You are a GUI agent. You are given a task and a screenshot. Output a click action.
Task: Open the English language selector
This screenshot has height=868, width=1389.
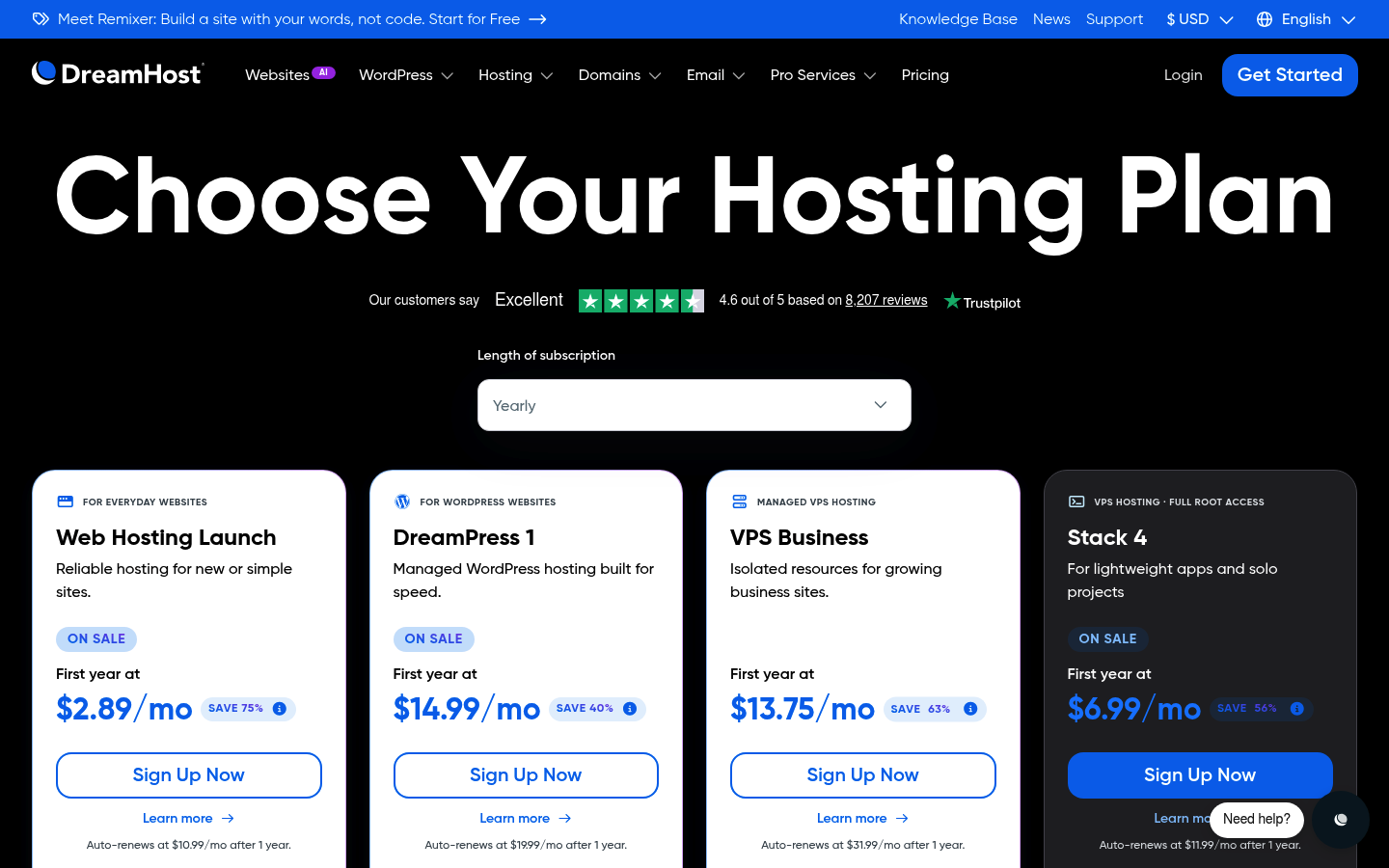click(1307, 19)
